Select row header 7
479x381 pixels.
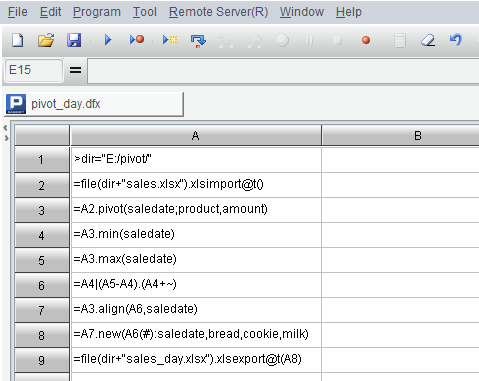(x=42, y=310)
